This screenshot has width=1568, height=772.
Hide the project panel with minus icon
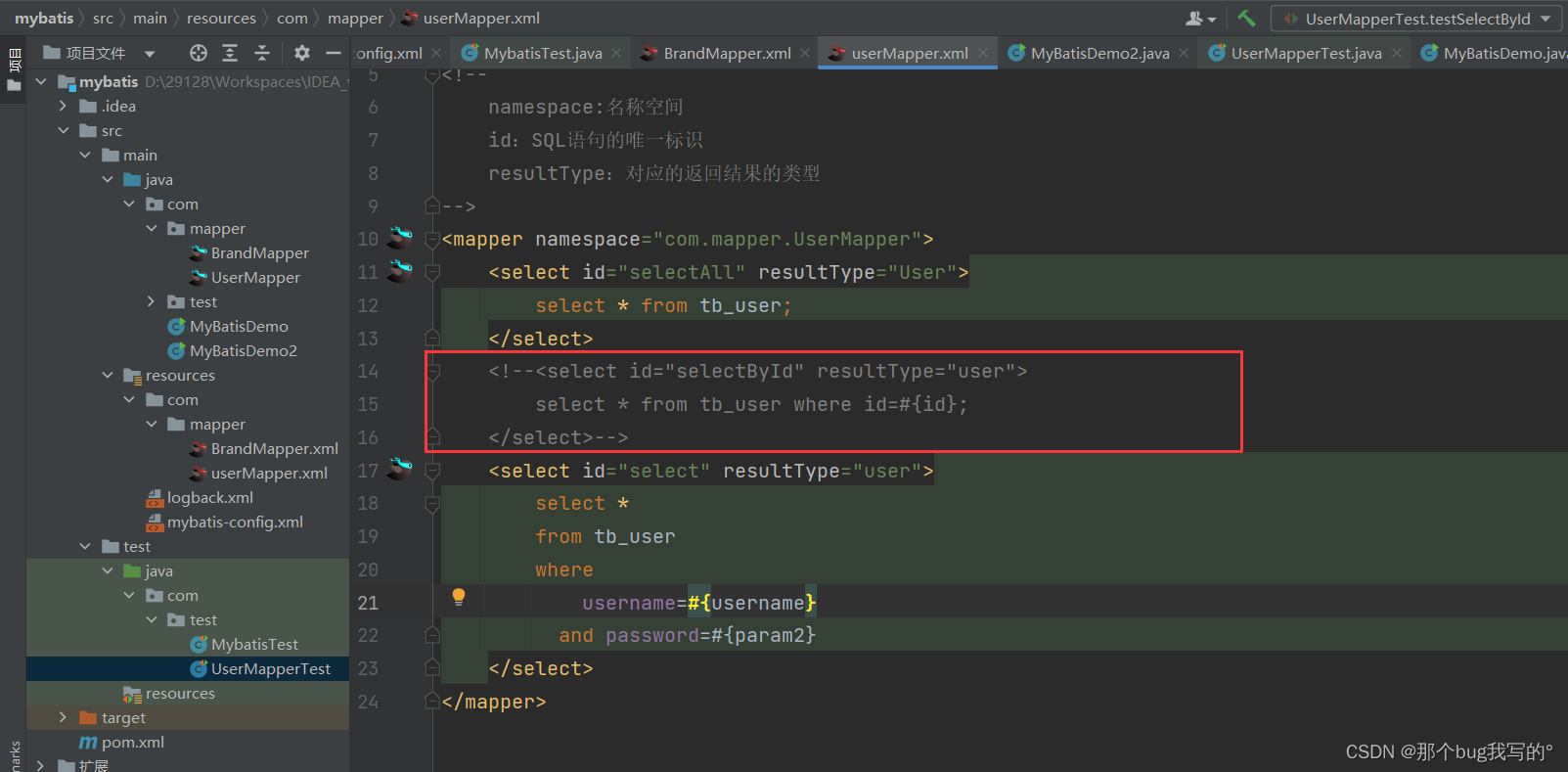[x=334, y=53]
